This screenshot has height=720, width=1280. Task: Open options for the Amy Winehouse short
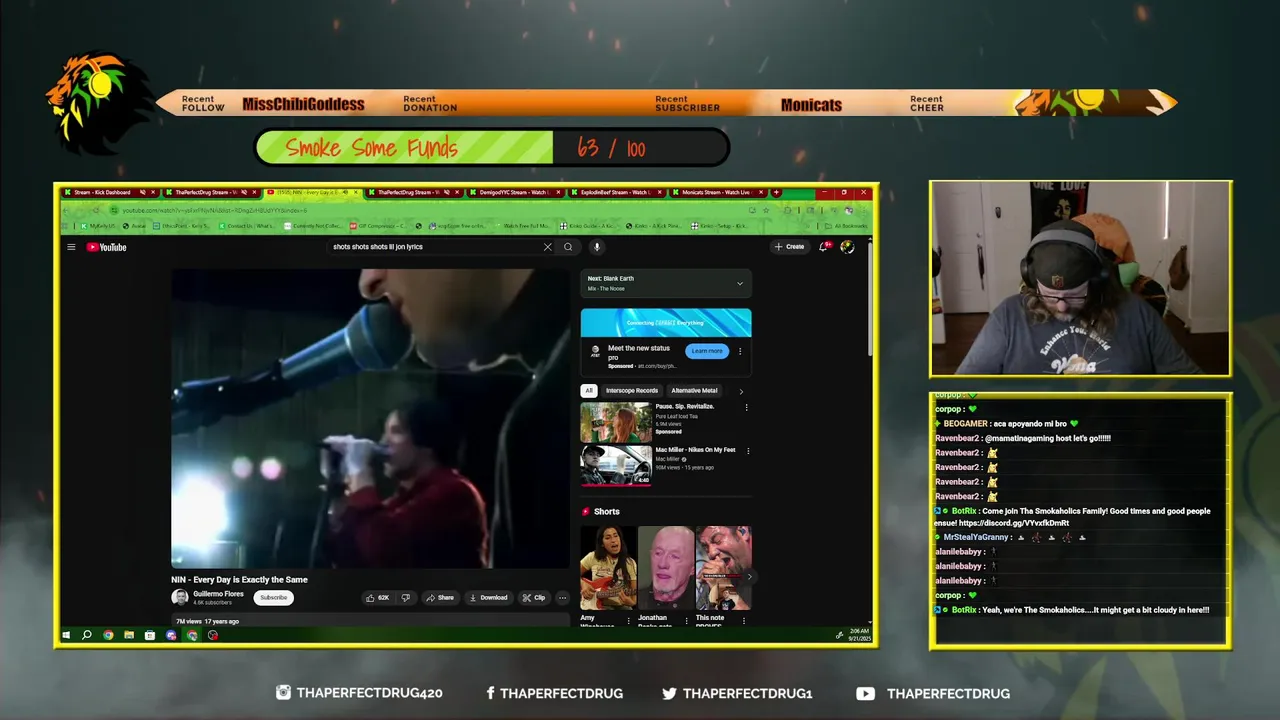coord(630,621)
